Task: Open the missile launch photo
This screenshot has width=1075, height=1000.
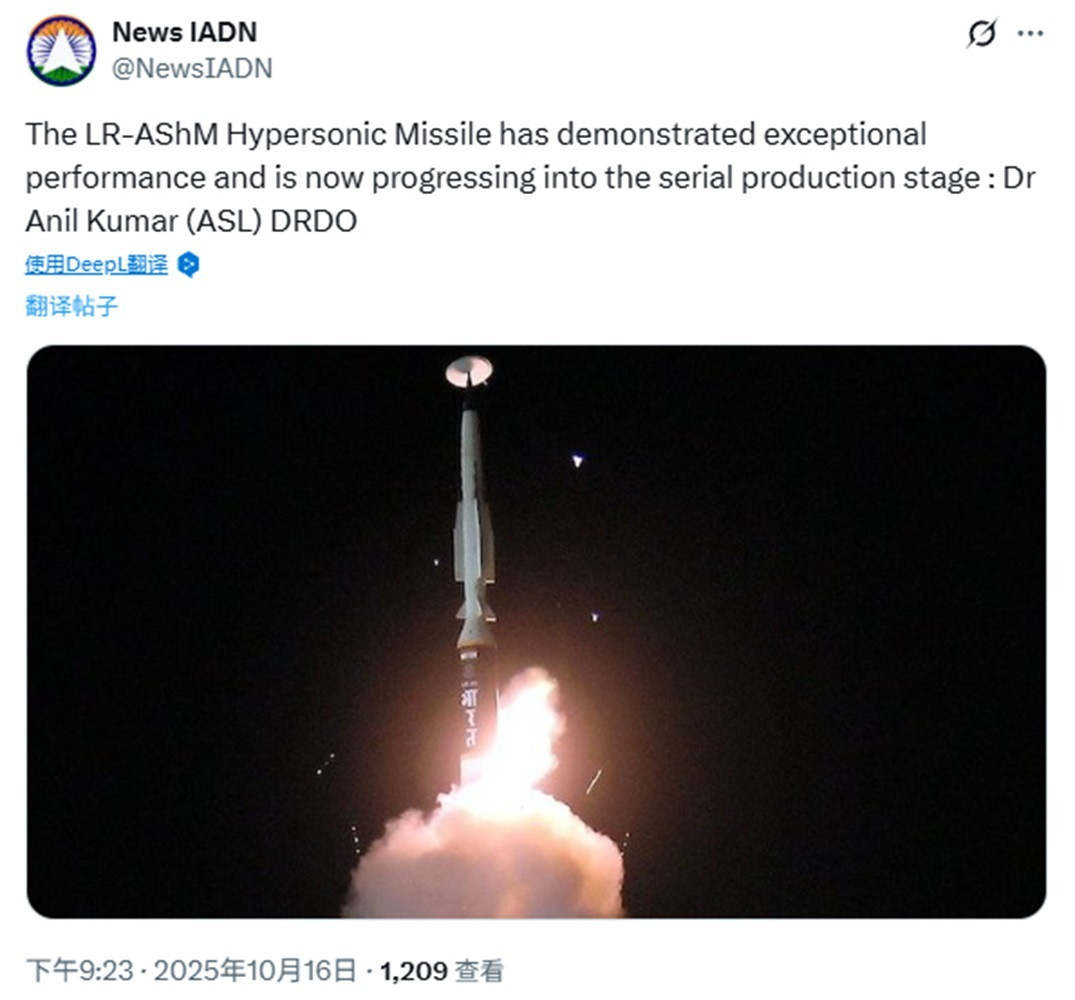Action: point(536,631)
